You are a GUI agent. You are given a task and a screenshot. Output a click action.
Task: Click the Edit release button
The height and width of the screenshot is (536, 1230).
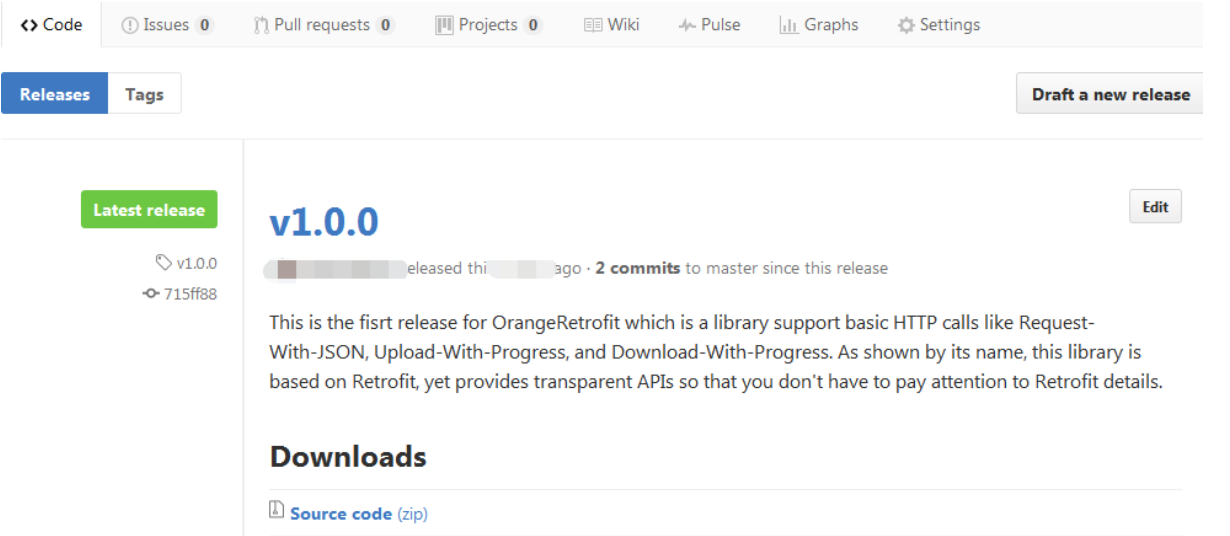tap(1155, 207)
